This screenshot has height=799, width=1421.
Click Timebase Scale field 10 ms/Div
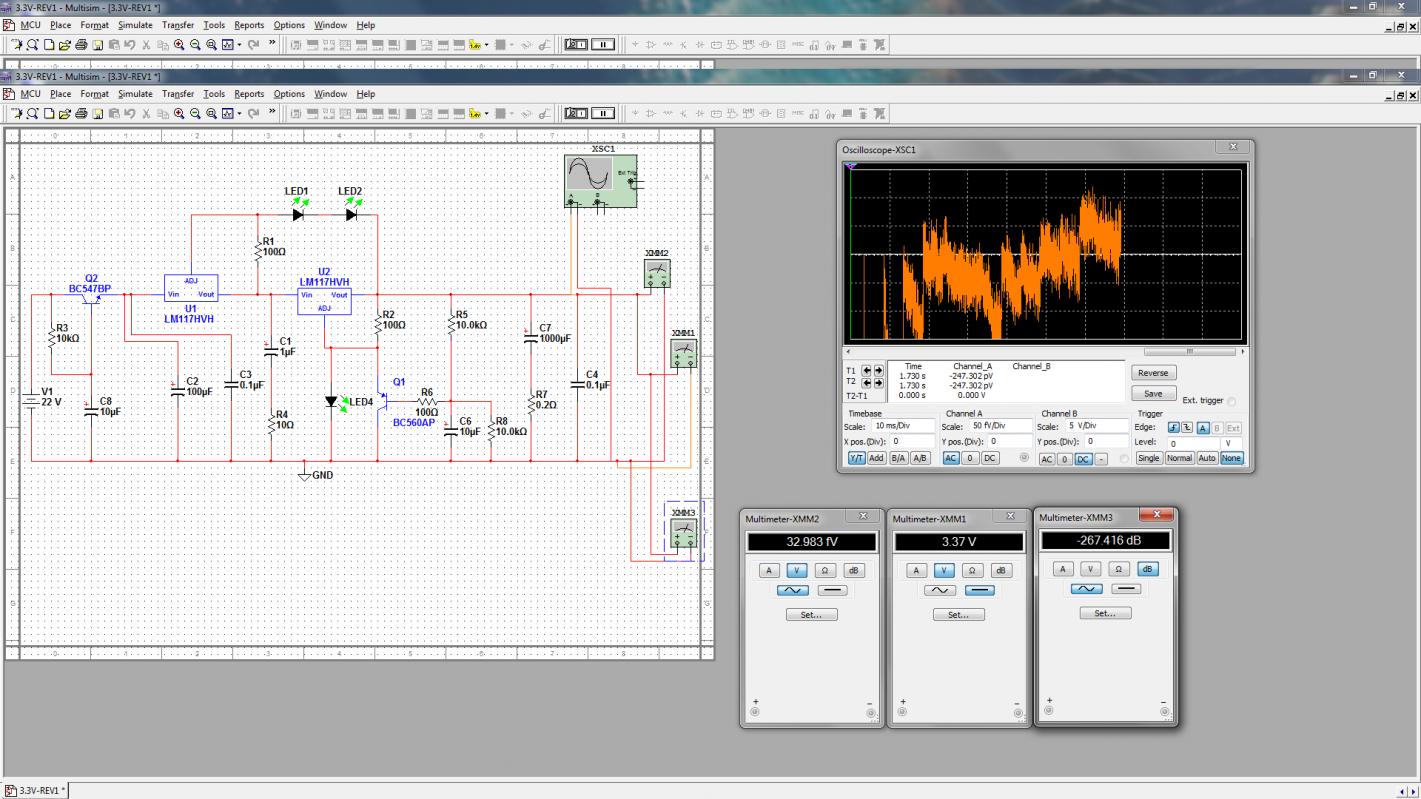pos(903,427)
